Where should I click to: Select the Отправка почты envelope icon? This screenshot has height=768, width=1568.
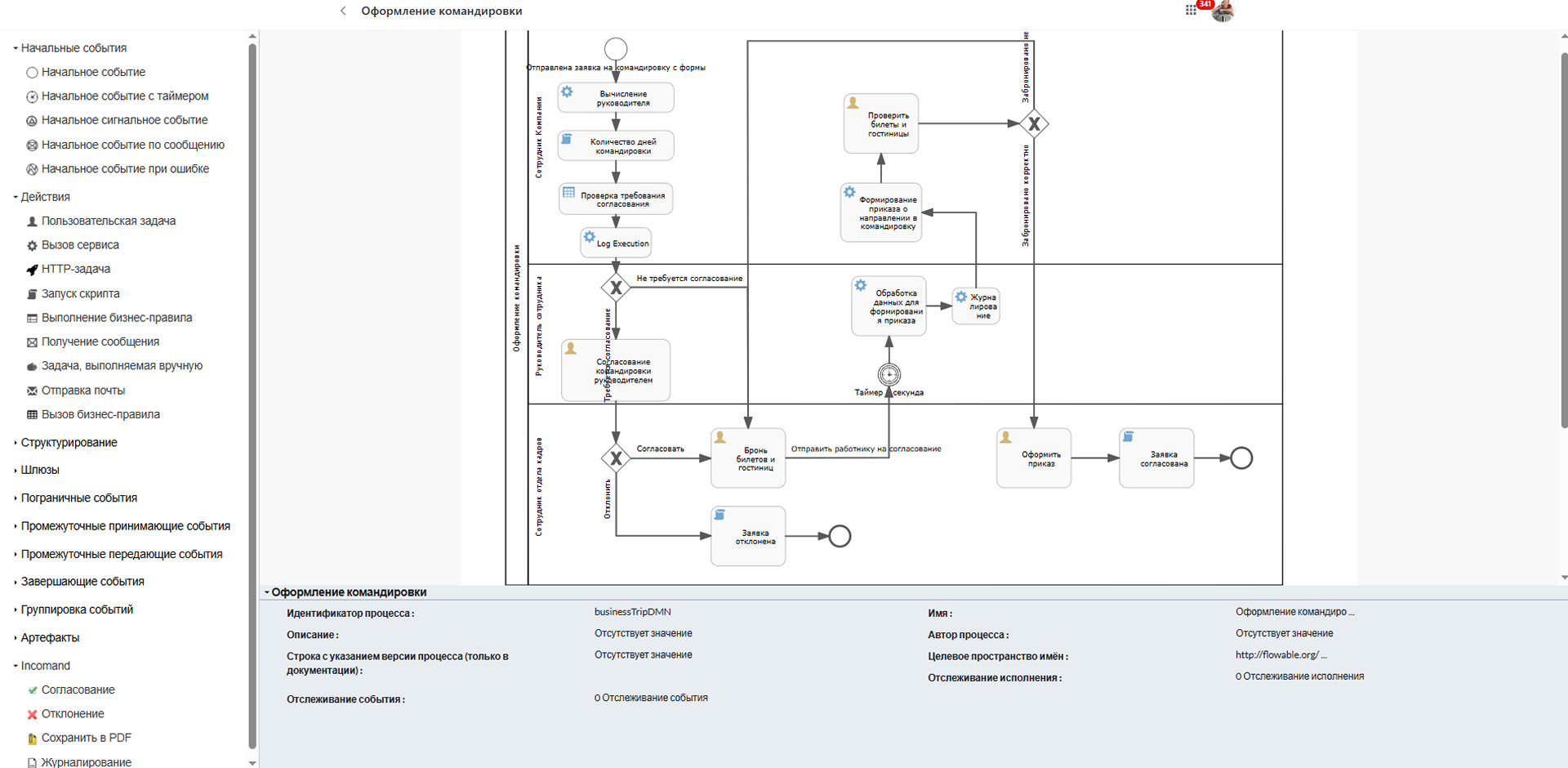[x=32, y=391]
